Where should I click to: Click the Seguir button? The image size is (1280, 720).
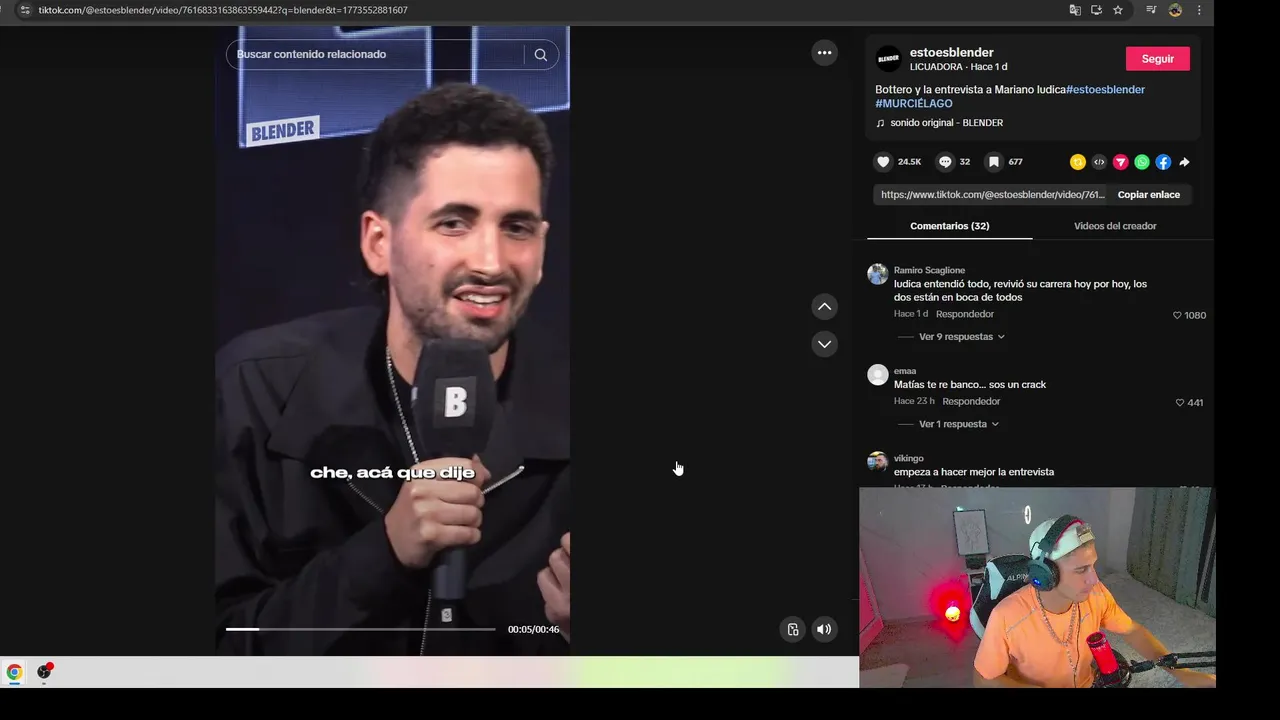pyautogui.click(x=1157, y=59)
